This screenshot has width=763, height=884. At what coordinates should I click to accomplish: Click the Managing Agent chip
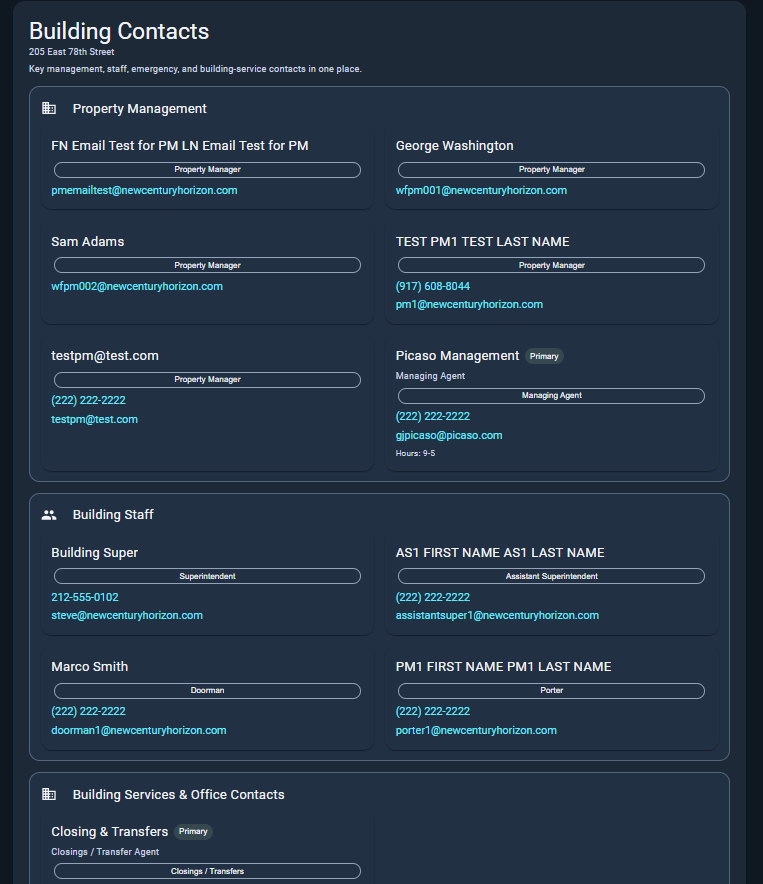[551, 396]
